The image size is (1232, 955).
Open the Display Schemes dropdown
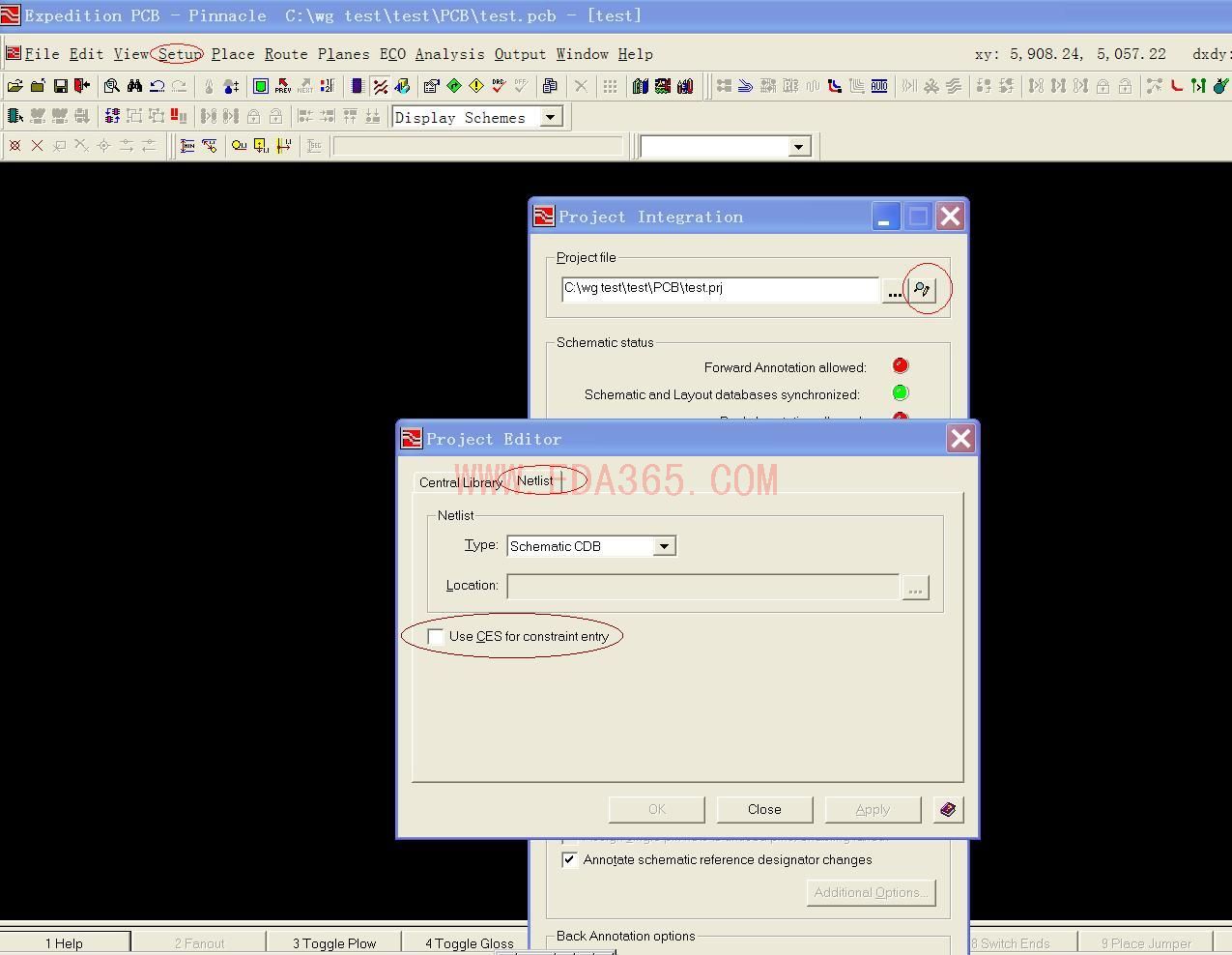pos(551,117)
